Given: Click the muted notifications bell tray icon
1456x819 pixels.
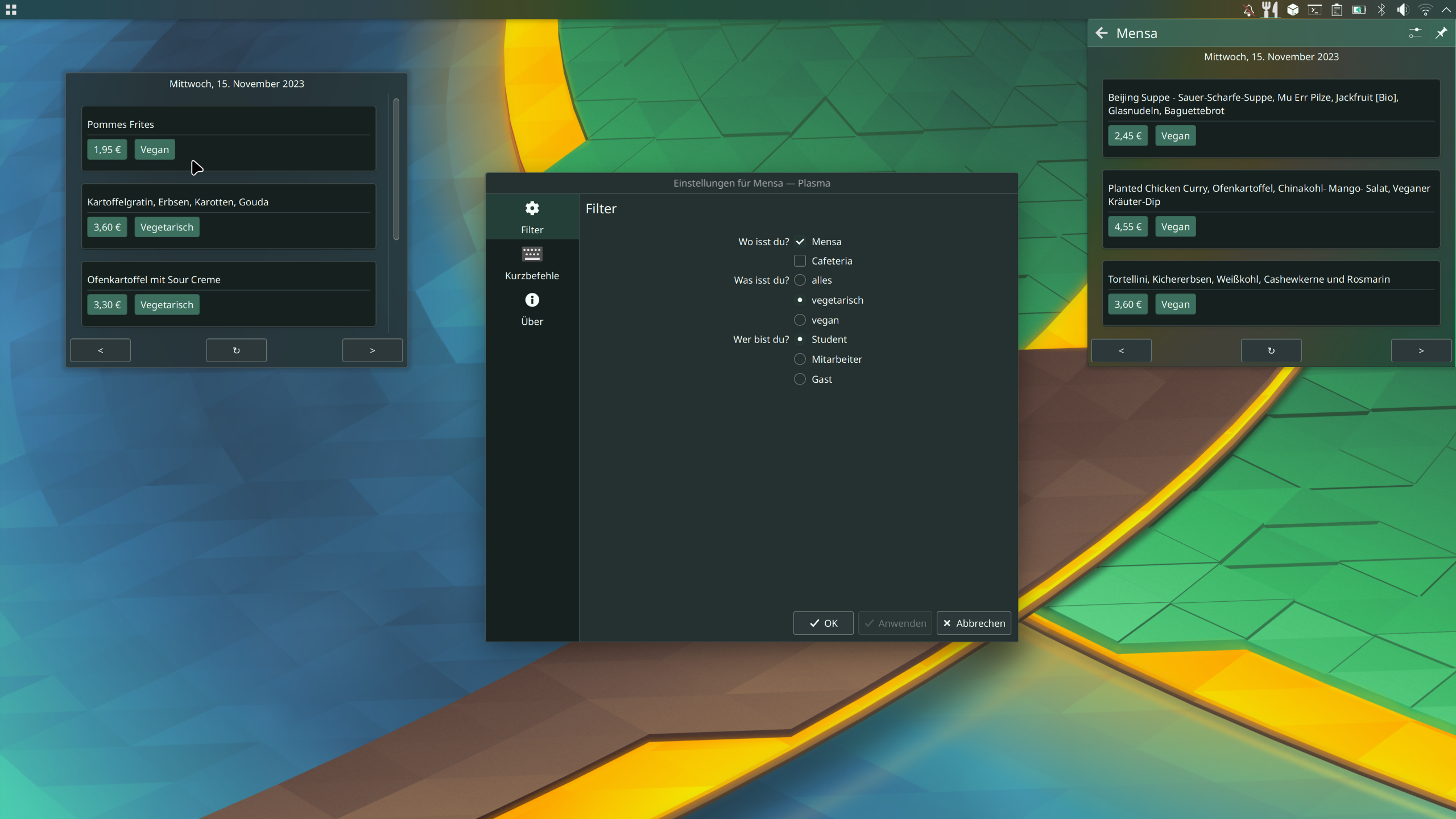Looking at the screenshot, I should [x=1248, y=10].
